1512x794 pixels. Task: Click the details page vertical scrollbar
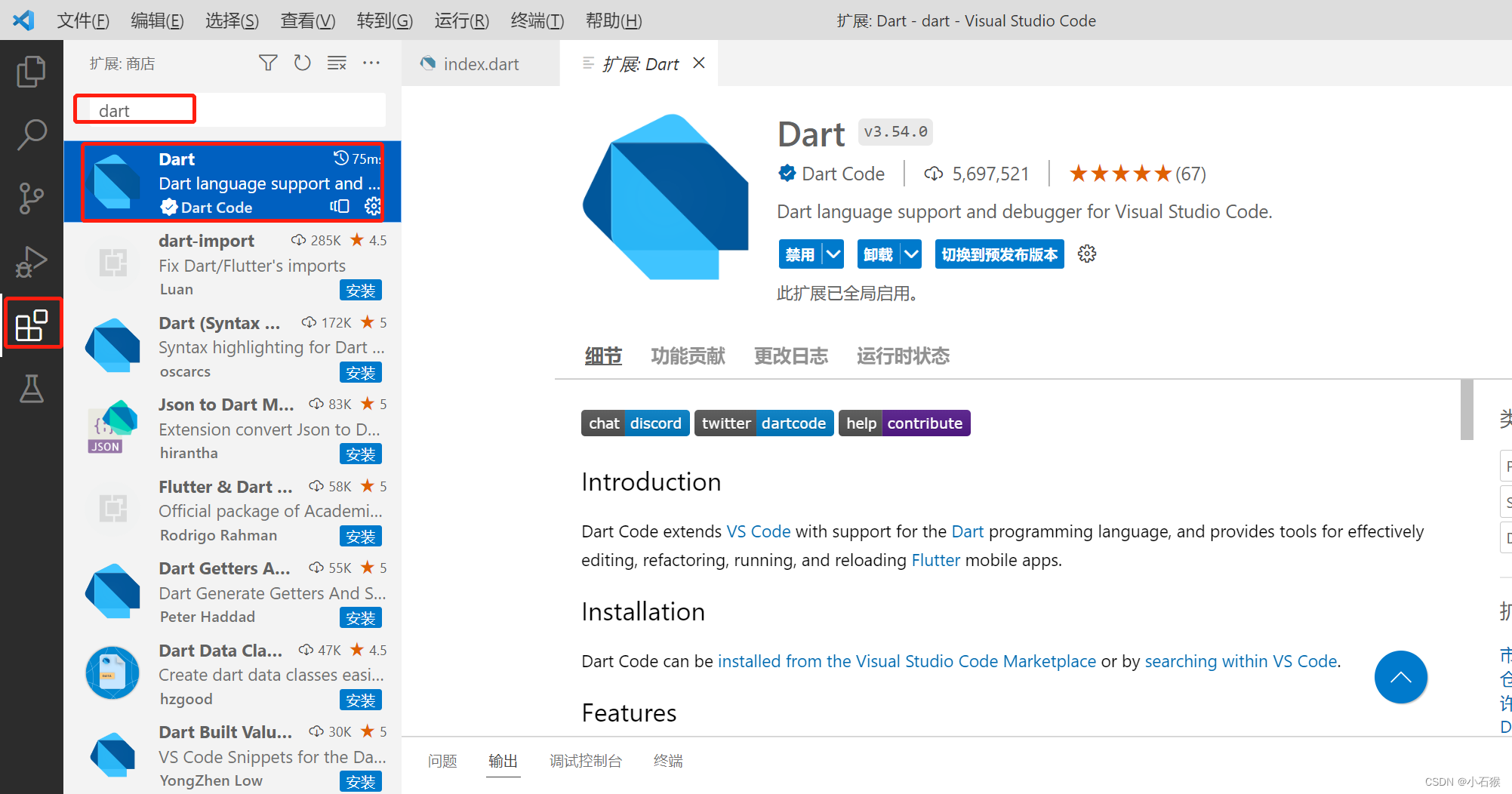coord(1467,409)
